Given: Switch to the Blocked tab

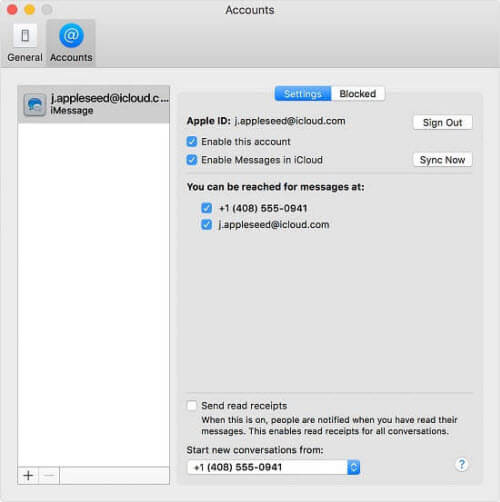Looking at the screenshot, I should 358,94.
